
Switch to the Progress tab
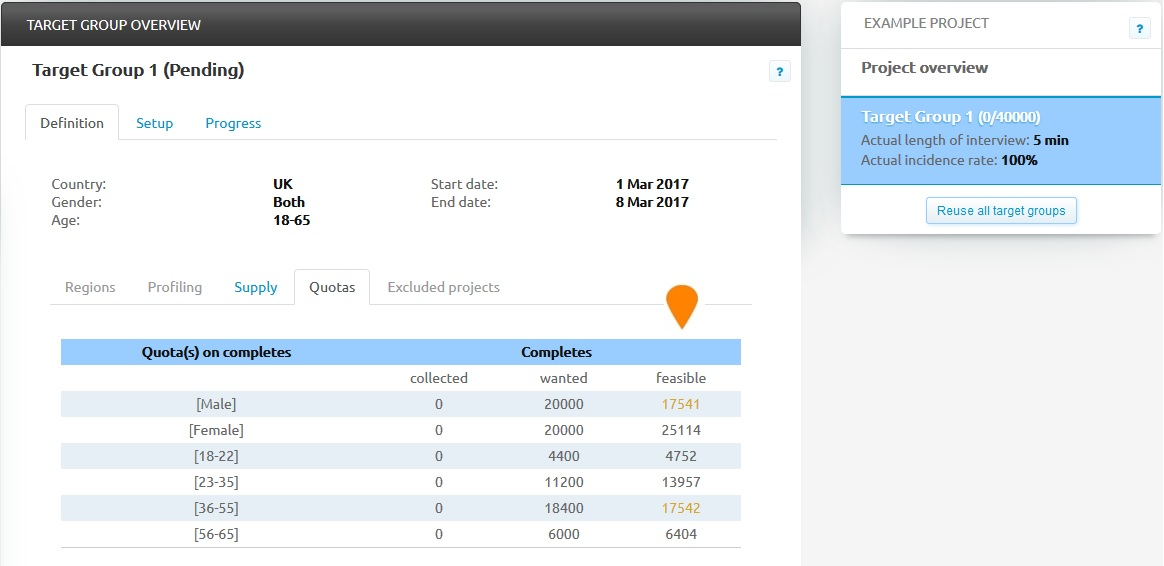point(233,123)
